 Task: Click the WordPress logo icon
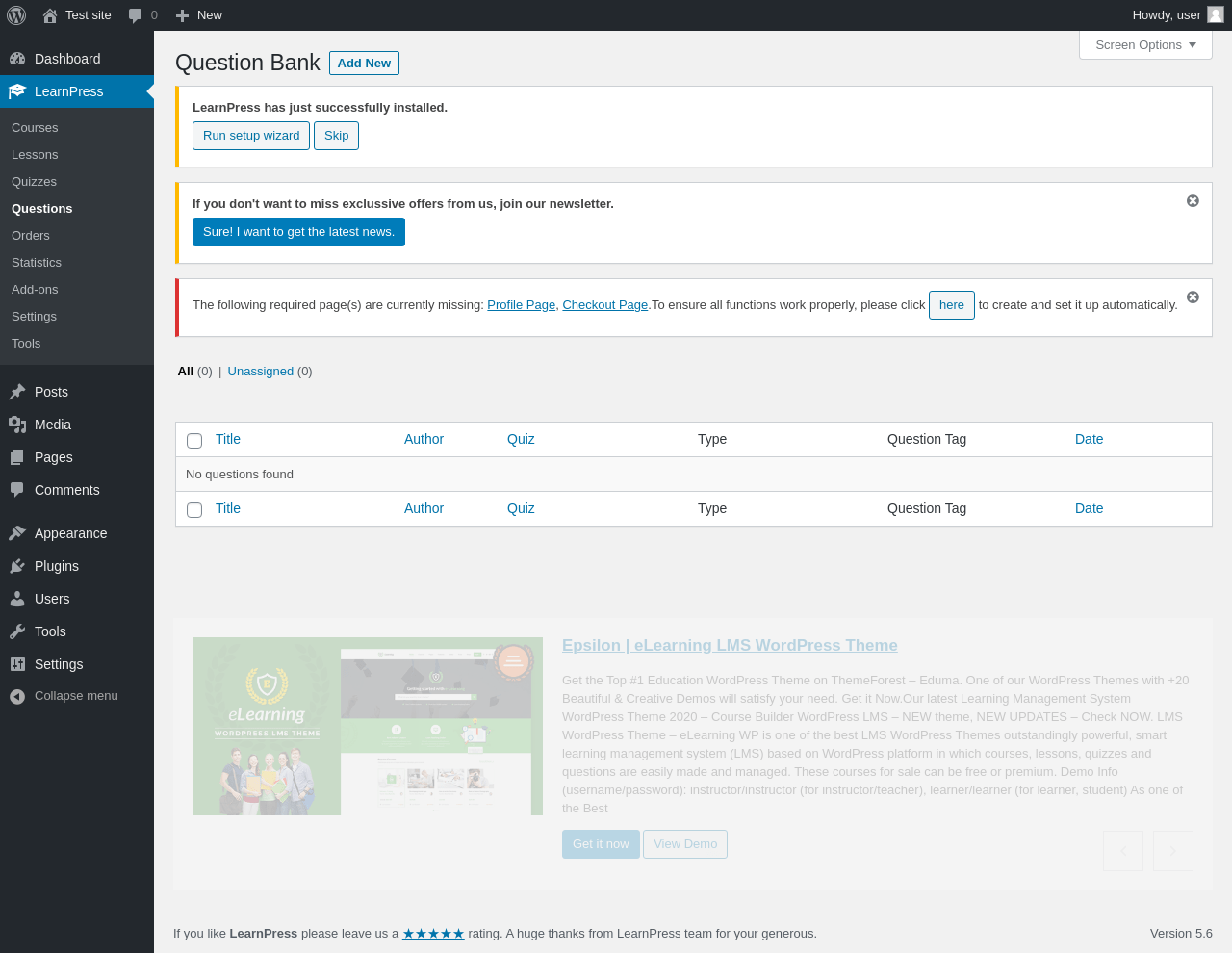pos(16,15)
